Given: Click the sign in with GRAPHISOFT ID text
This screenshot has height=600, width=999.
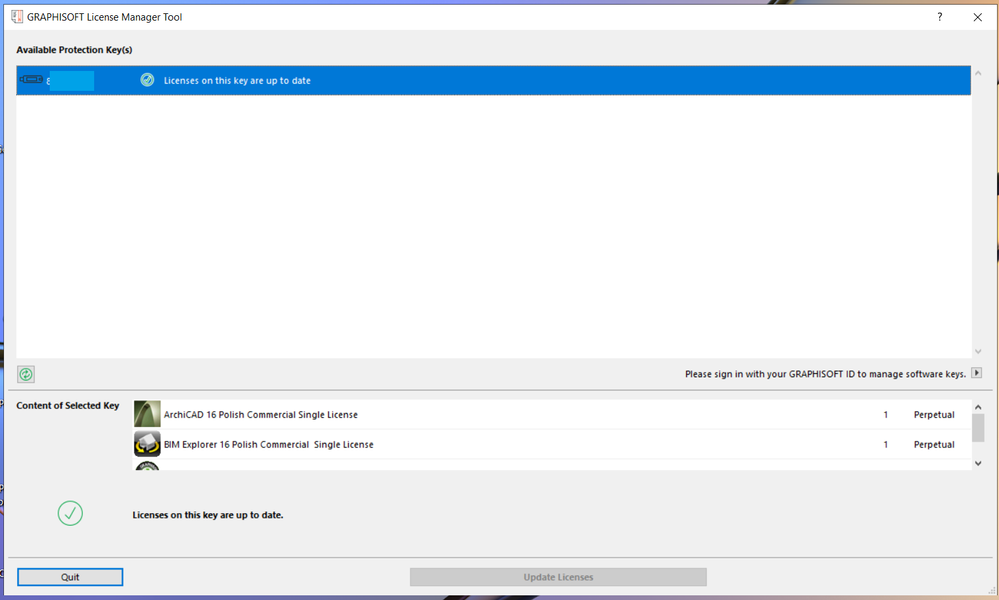Looking at the screenshot, I should click(x=825, y=374).
